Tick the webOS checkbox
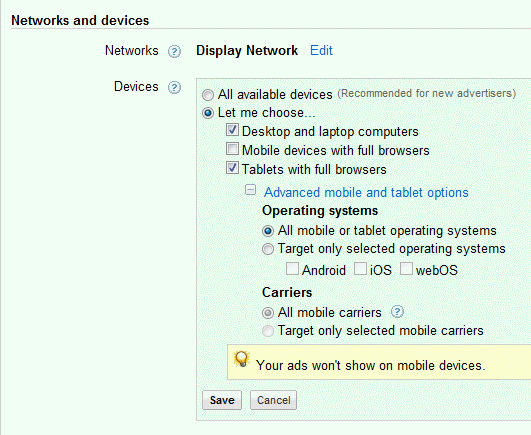Screen dimensions: 531x435 click(x=406, y=269)
